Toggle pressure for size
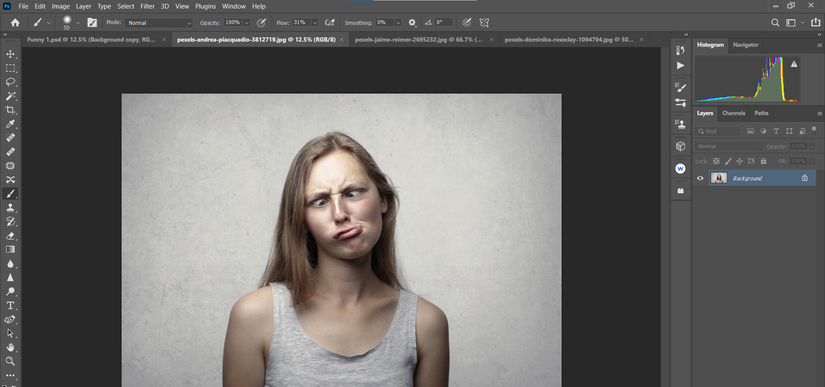Screen dimensions: 825x387 467,23
